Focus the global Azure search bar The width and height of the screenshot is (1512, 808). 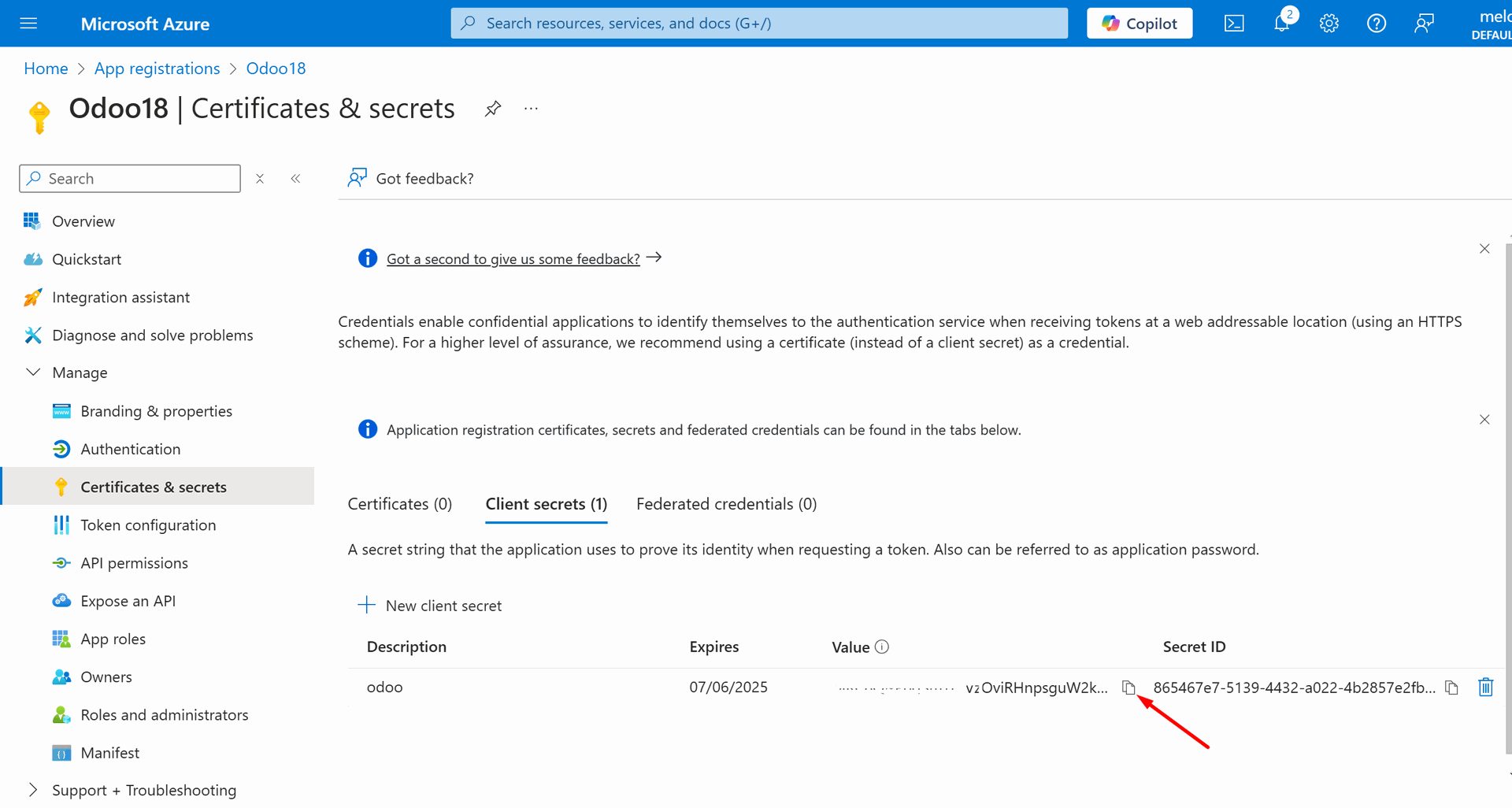click(x=759, y=24)
